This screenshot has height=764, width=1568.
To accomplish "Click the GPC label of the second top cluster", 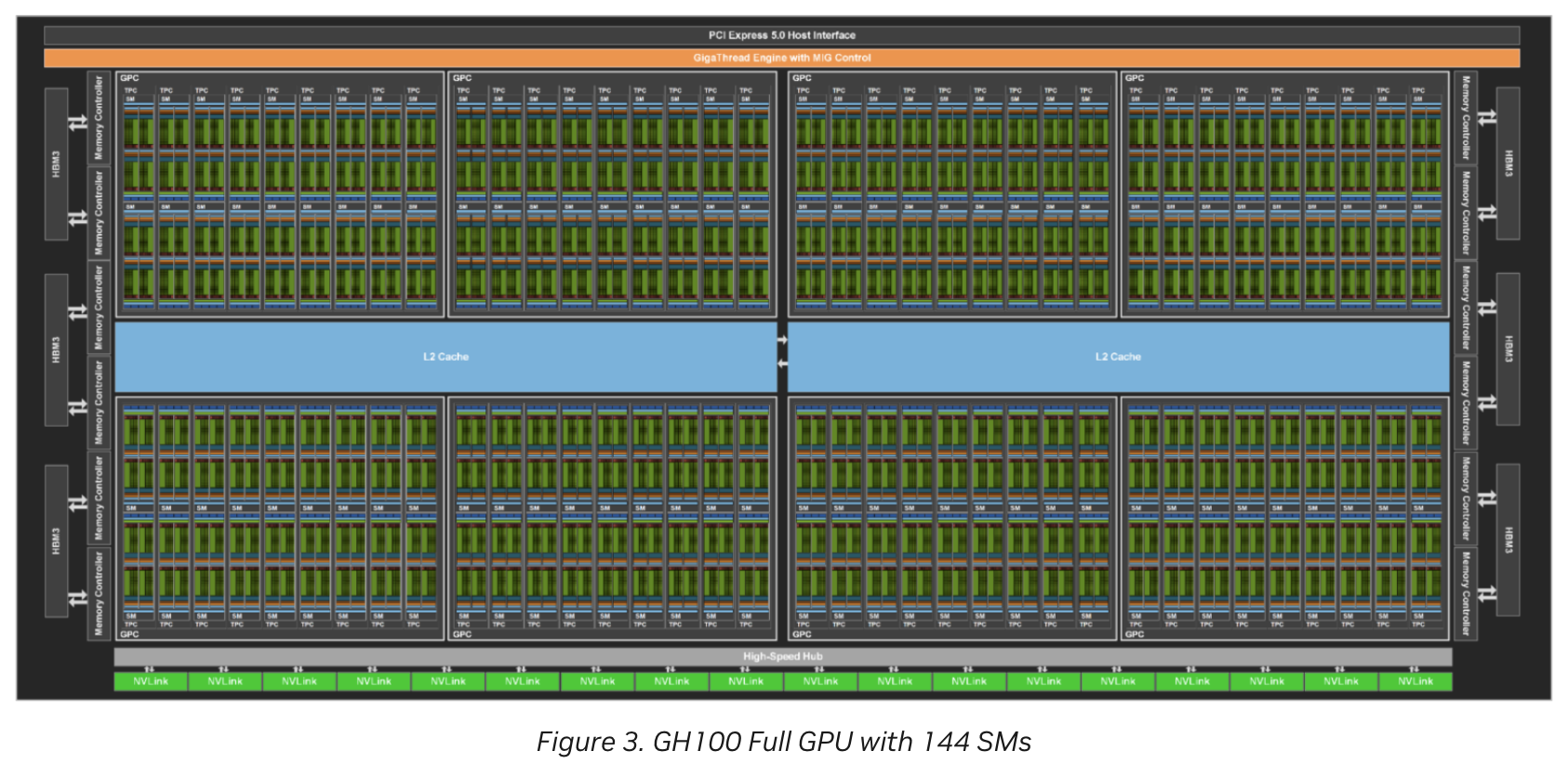I will pyautogui.click(x=462, y=78).
